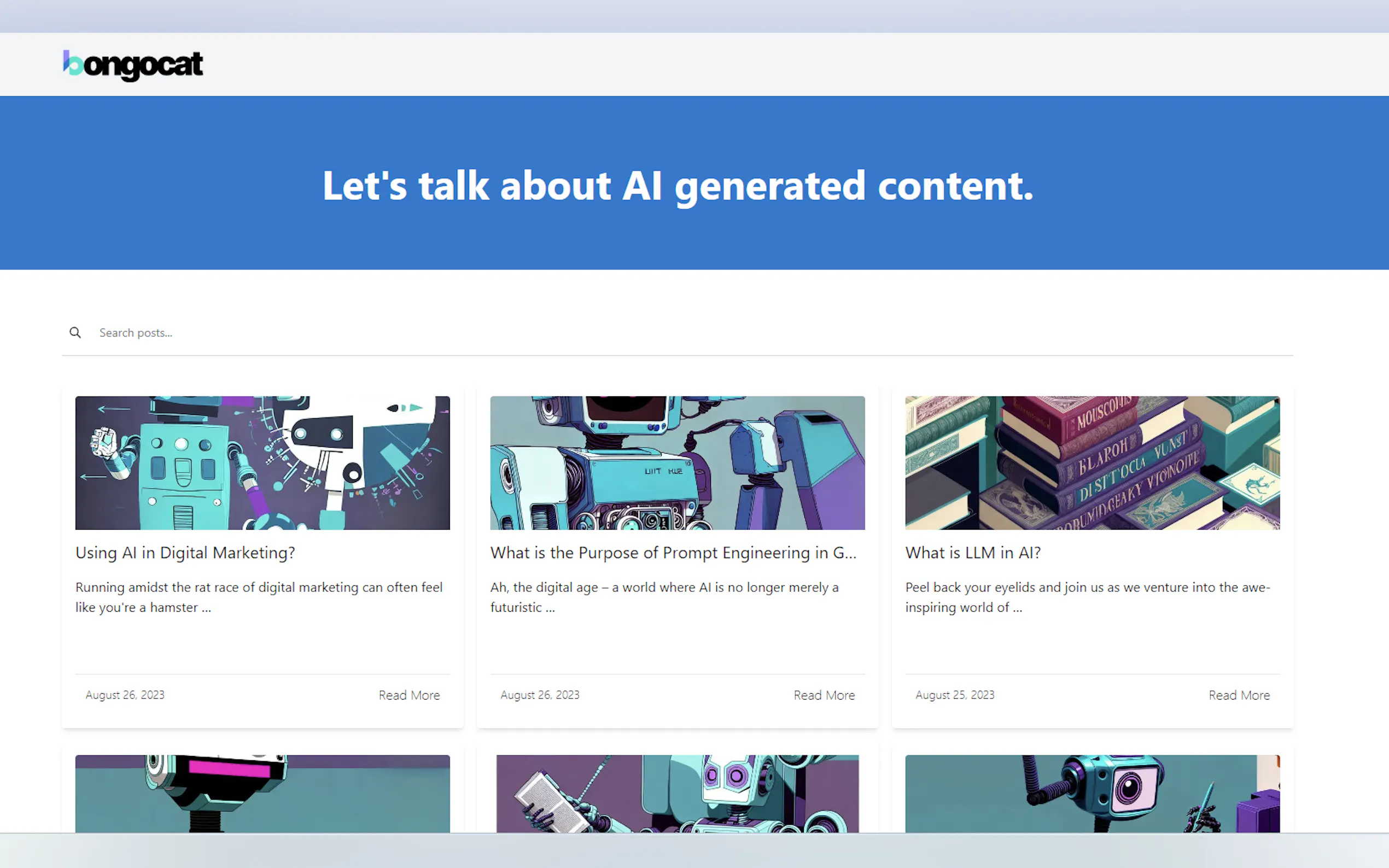1389x868 pixels.
Task: Open the camera robot thumbnail in second row
Action: pyautogui.click(x=1092, y=793)
